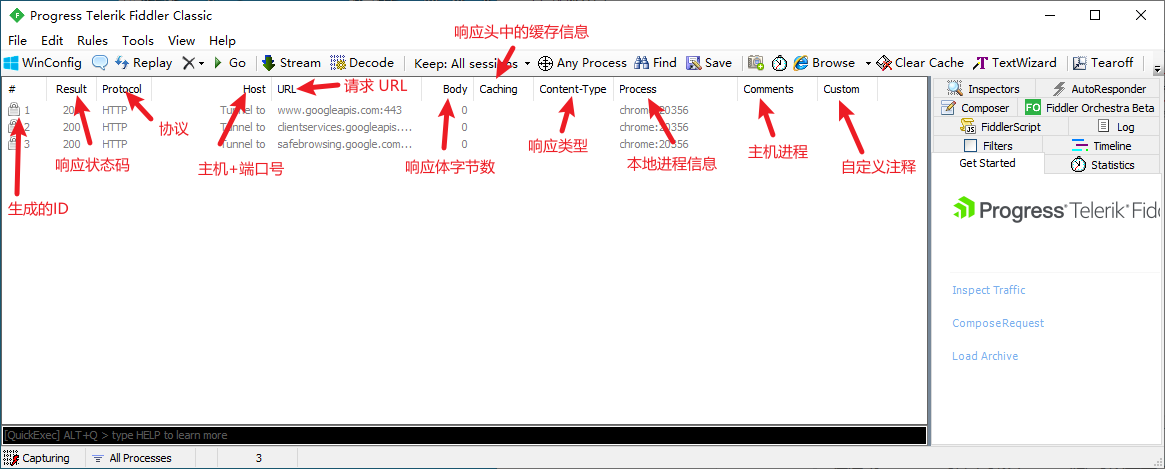Open the Help menu

pos(222,41)
